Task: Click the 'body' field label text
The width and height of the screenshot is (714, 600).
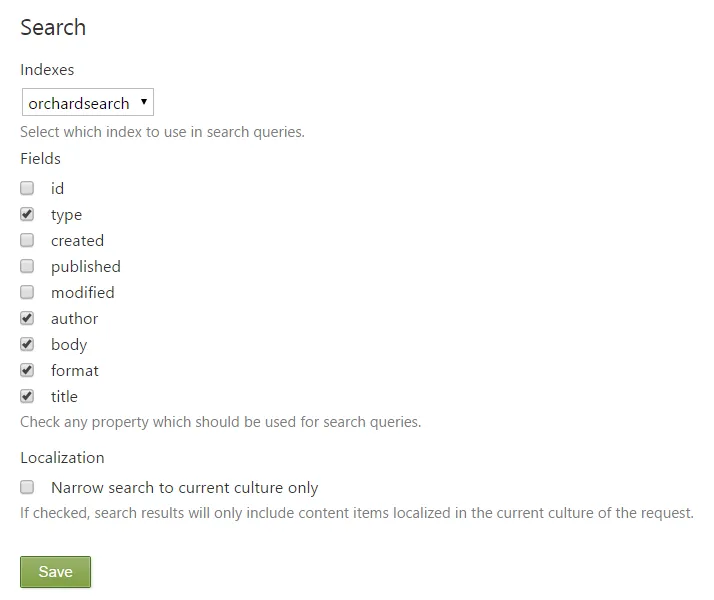Action: pos(69,345)
